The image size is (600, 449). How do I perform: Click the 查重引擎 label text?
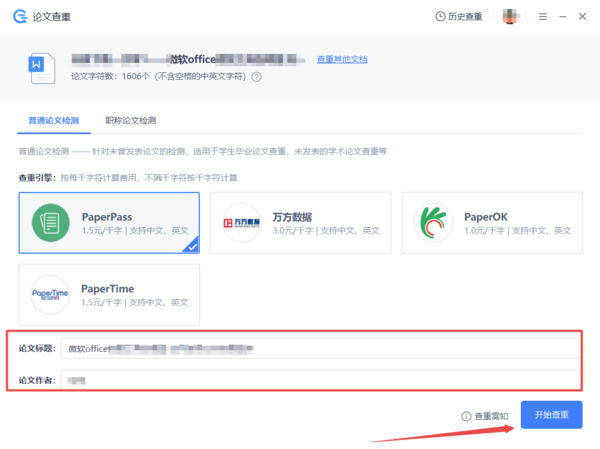pyautogui.click(x=37, y=178)
